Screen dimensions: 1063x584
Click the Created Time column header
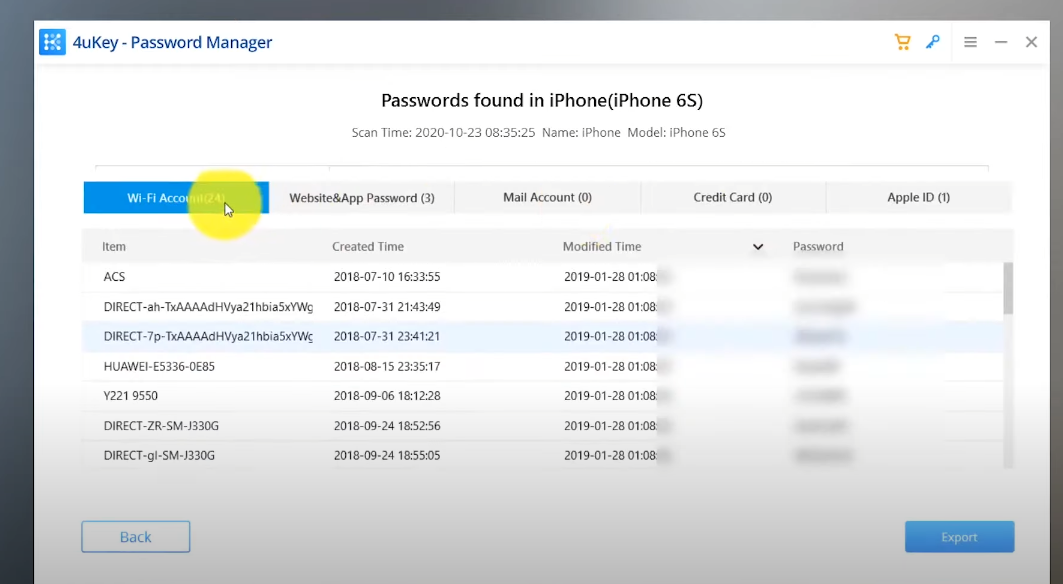367,246
